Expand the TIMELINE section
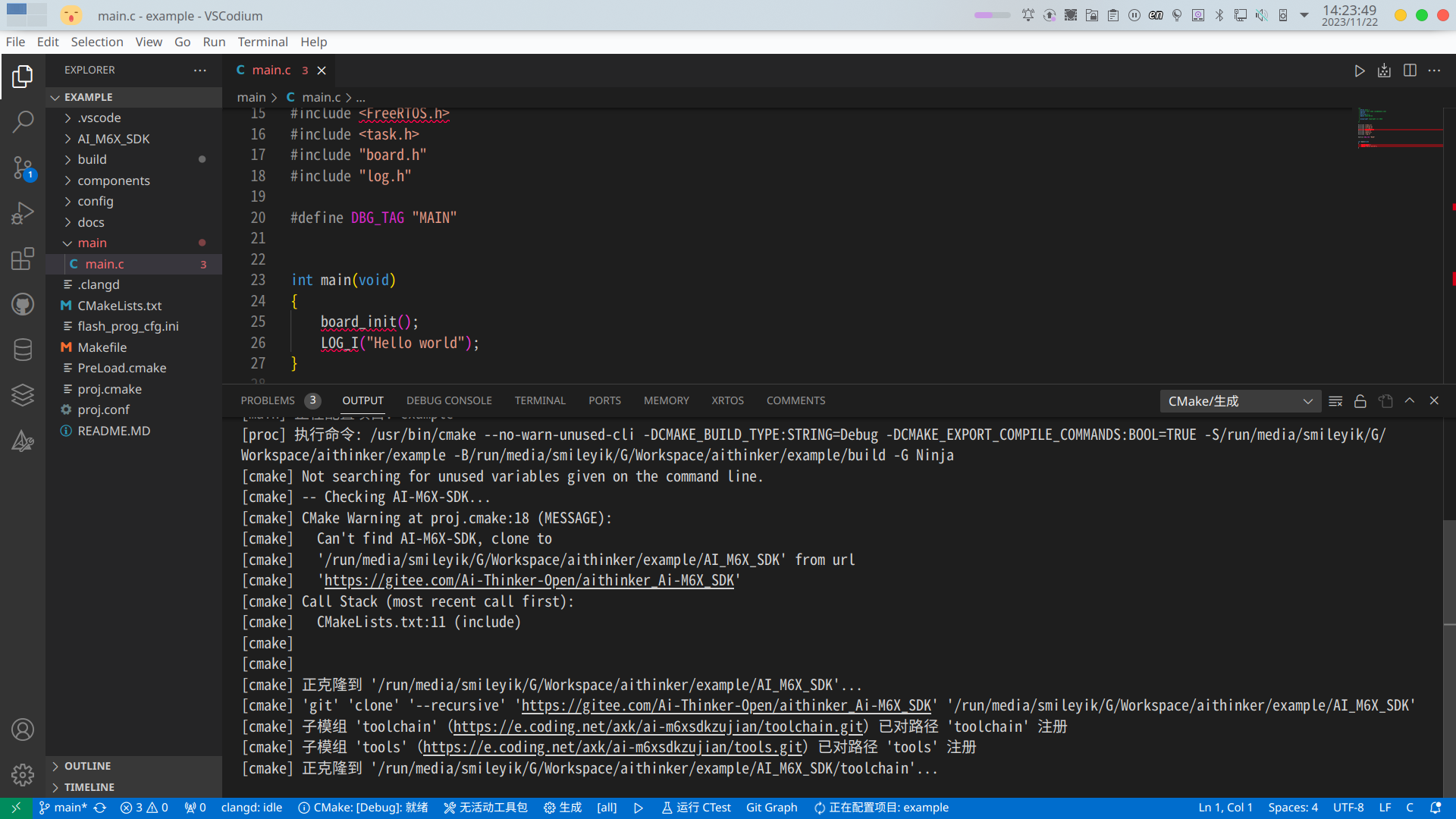Screen dimensions: 1456x819 point(133,787)
